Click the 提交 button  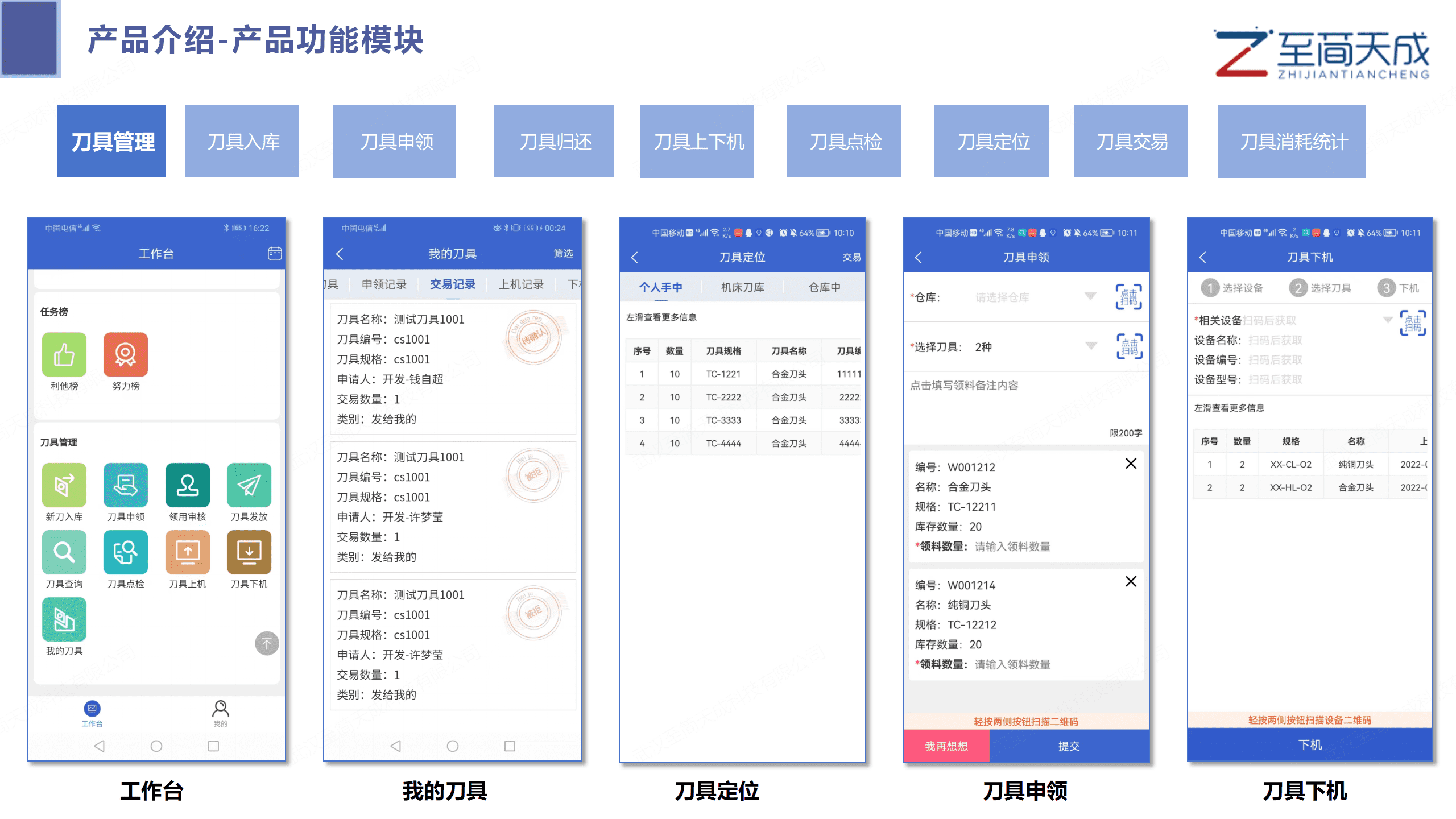point(1068,746)
